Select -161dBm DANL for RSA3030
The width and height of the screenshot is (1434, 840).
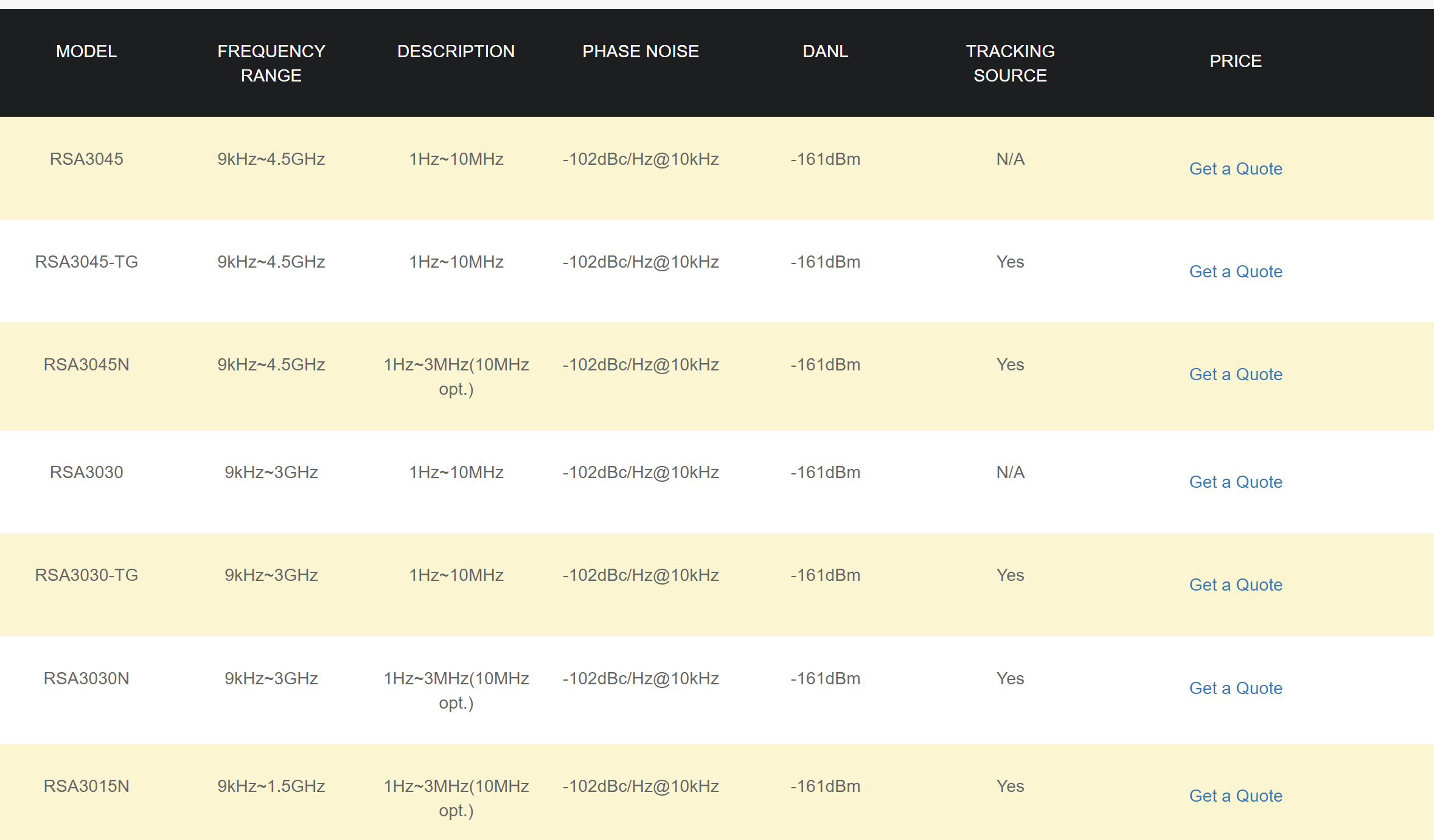click(x=826, y=472)
